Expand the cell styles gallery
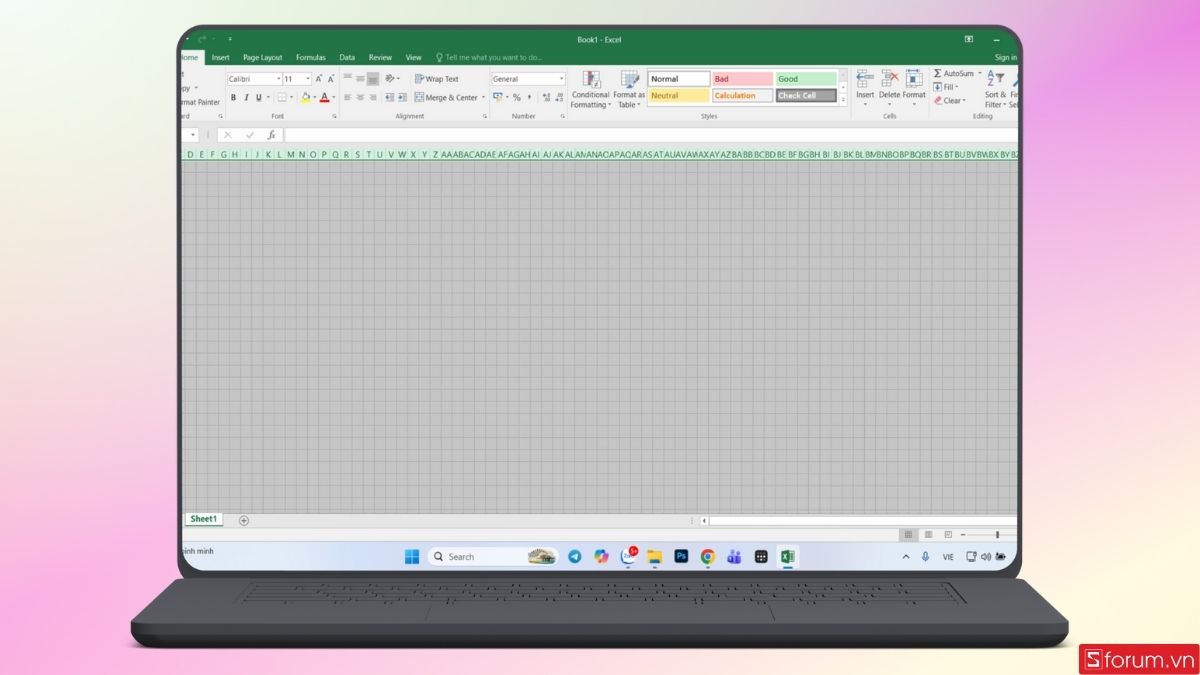Viewport: 1200px width, 675px height. coord(843,100)
